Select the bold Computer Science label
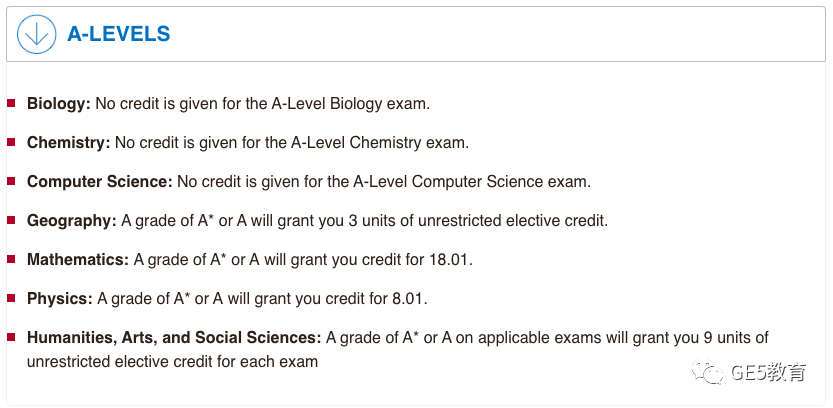The height and width of the screenshot is (408, 833). pos(100,182)
